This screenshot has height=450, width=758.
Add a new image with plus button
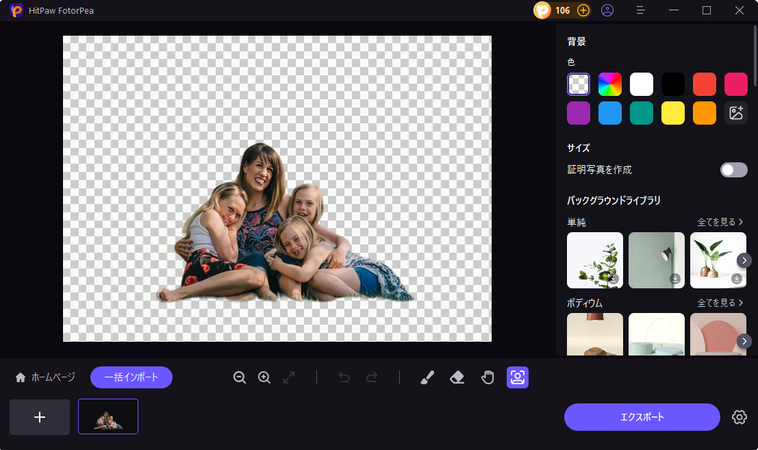pyautogui.click(x=40, y=417)
